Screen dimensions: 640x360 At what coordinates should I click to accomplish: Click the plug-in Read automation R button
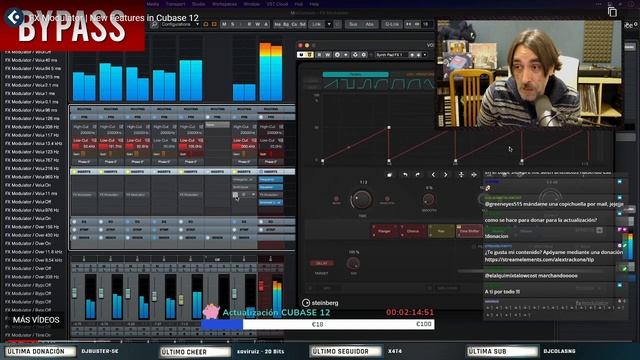click(x=319, y=55)
